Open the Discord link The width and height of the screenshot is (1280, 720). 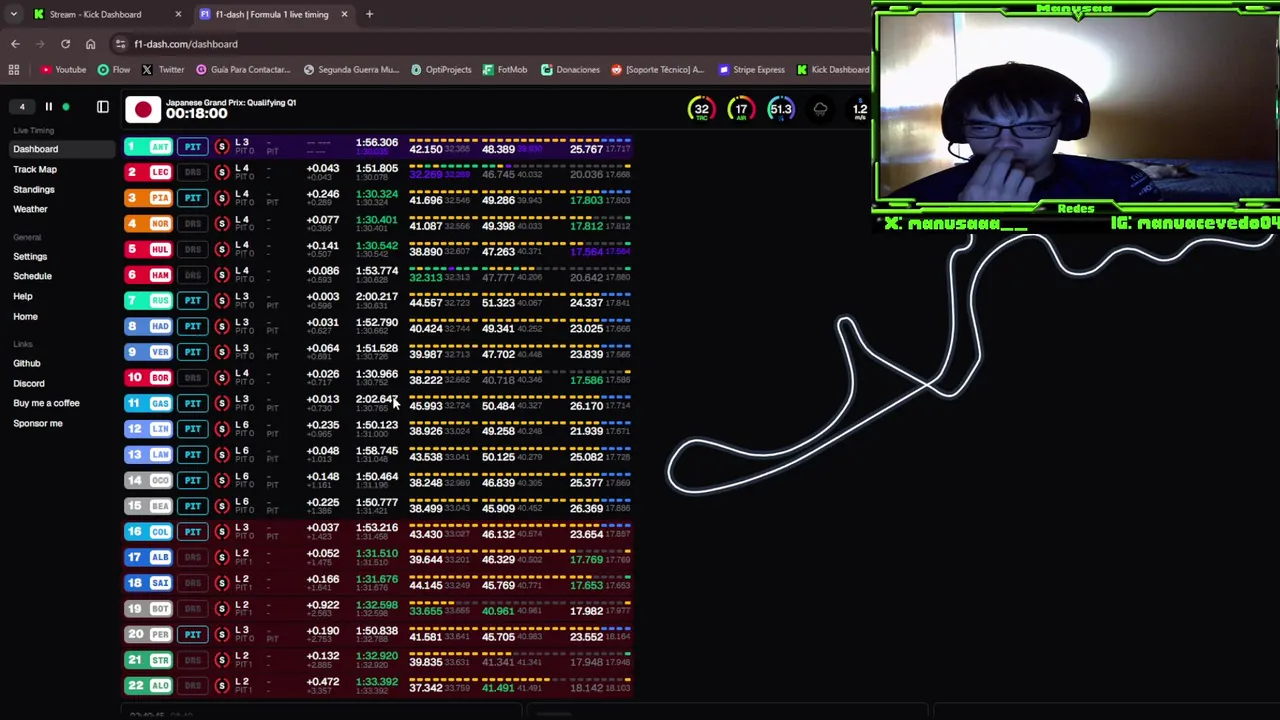29,383
